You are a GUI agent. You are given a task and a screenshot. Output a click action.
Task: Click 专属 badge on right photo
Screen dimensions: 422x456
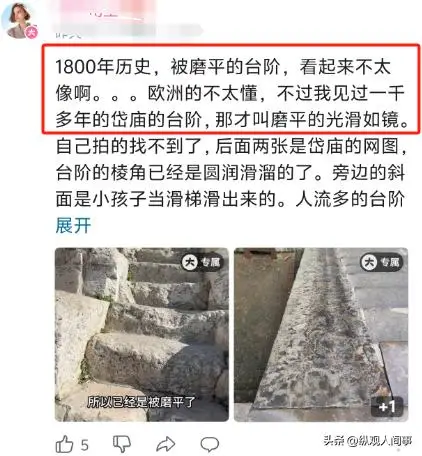[381, 263]
